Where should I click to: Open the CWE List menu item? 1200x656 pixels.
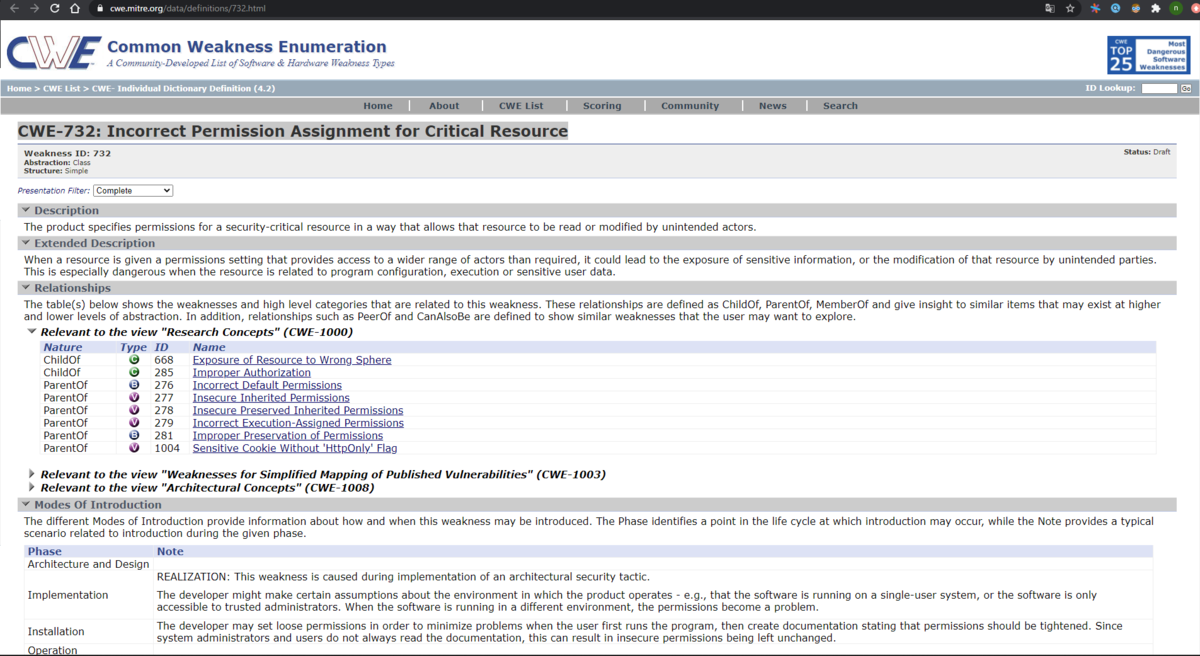[x=521, y=106]
